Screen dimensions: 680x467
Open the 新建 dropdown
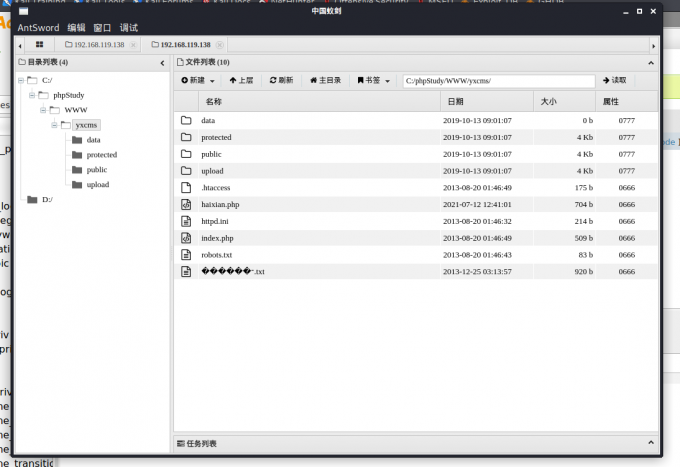point(198,80)
